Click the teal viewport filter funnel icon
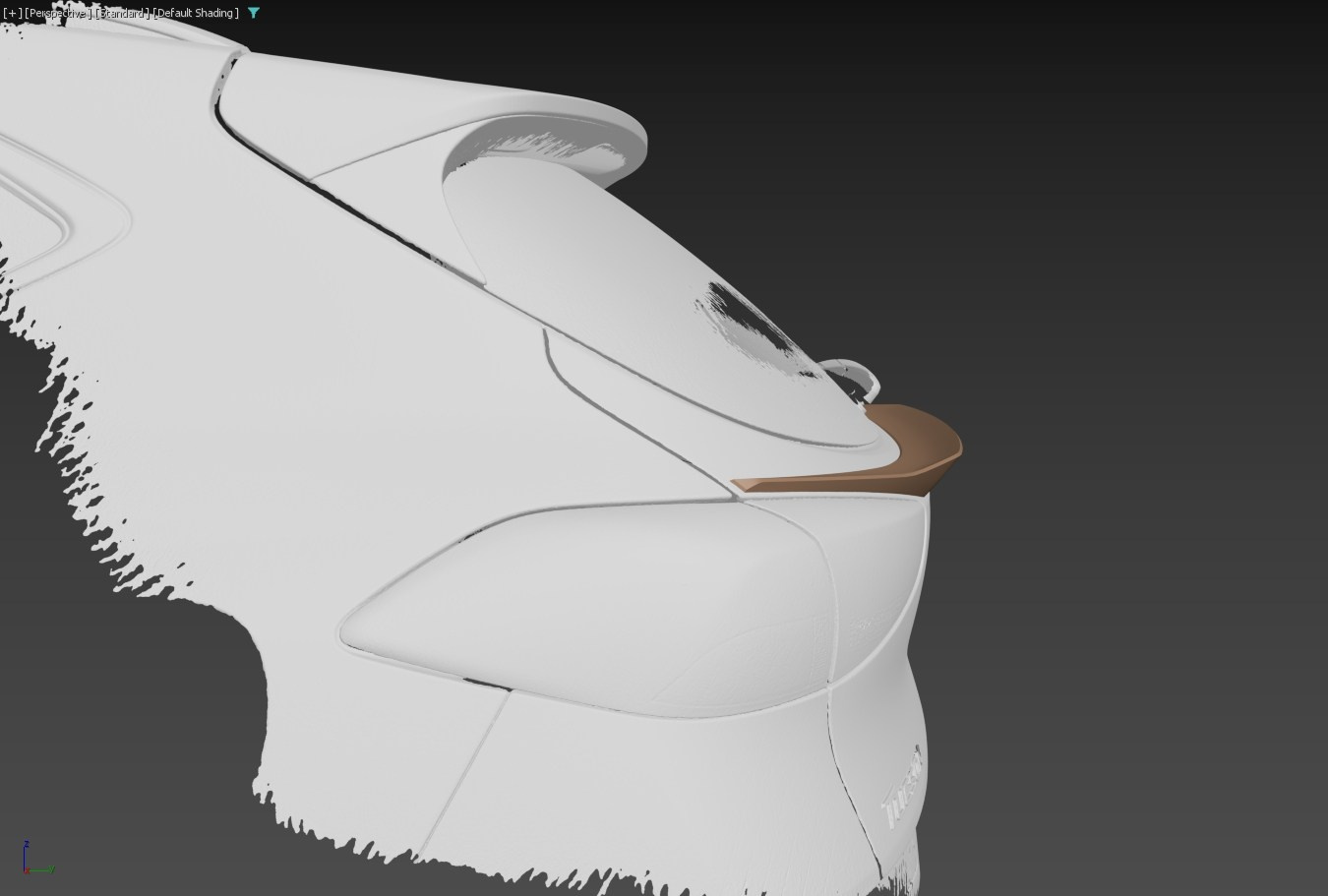Screen dimensions: 1328x896 (x=254, y=13)
